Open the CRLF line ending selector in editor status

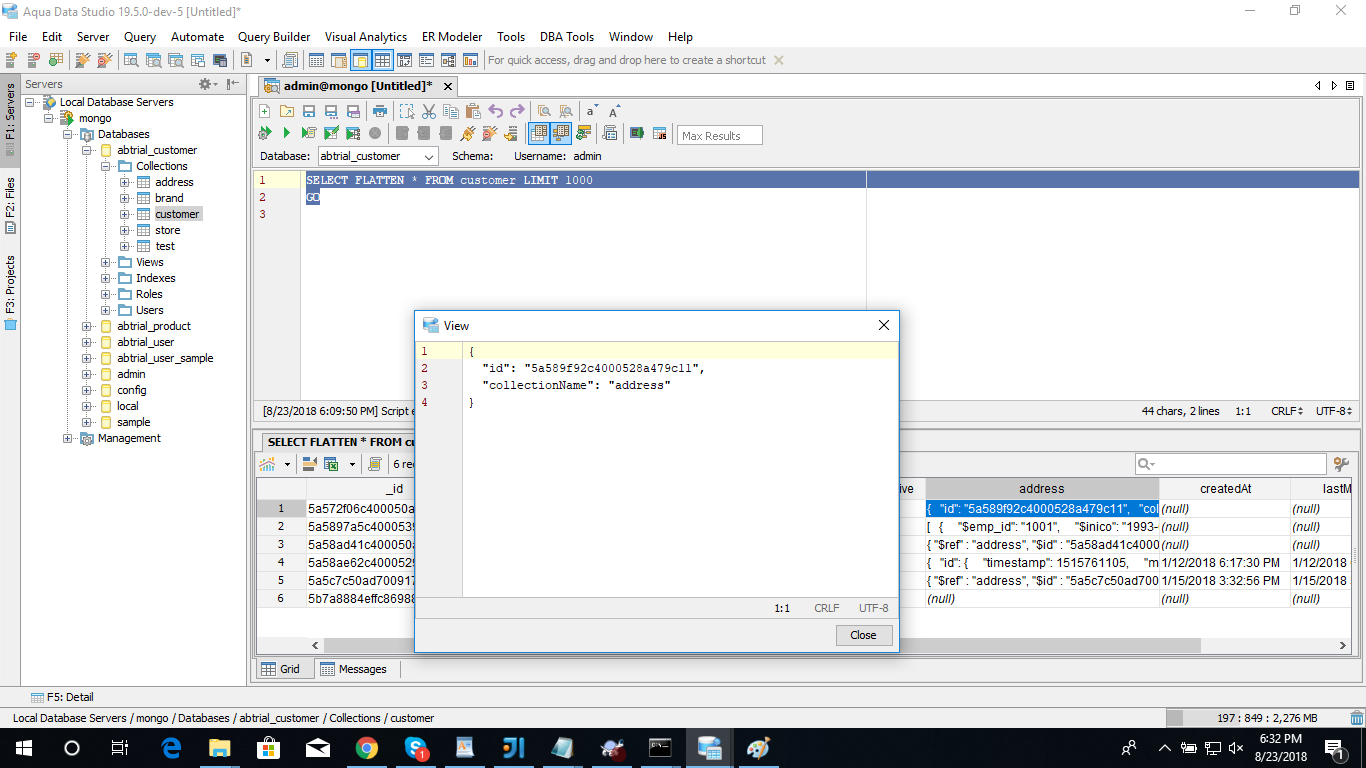tap(1286, 411)
